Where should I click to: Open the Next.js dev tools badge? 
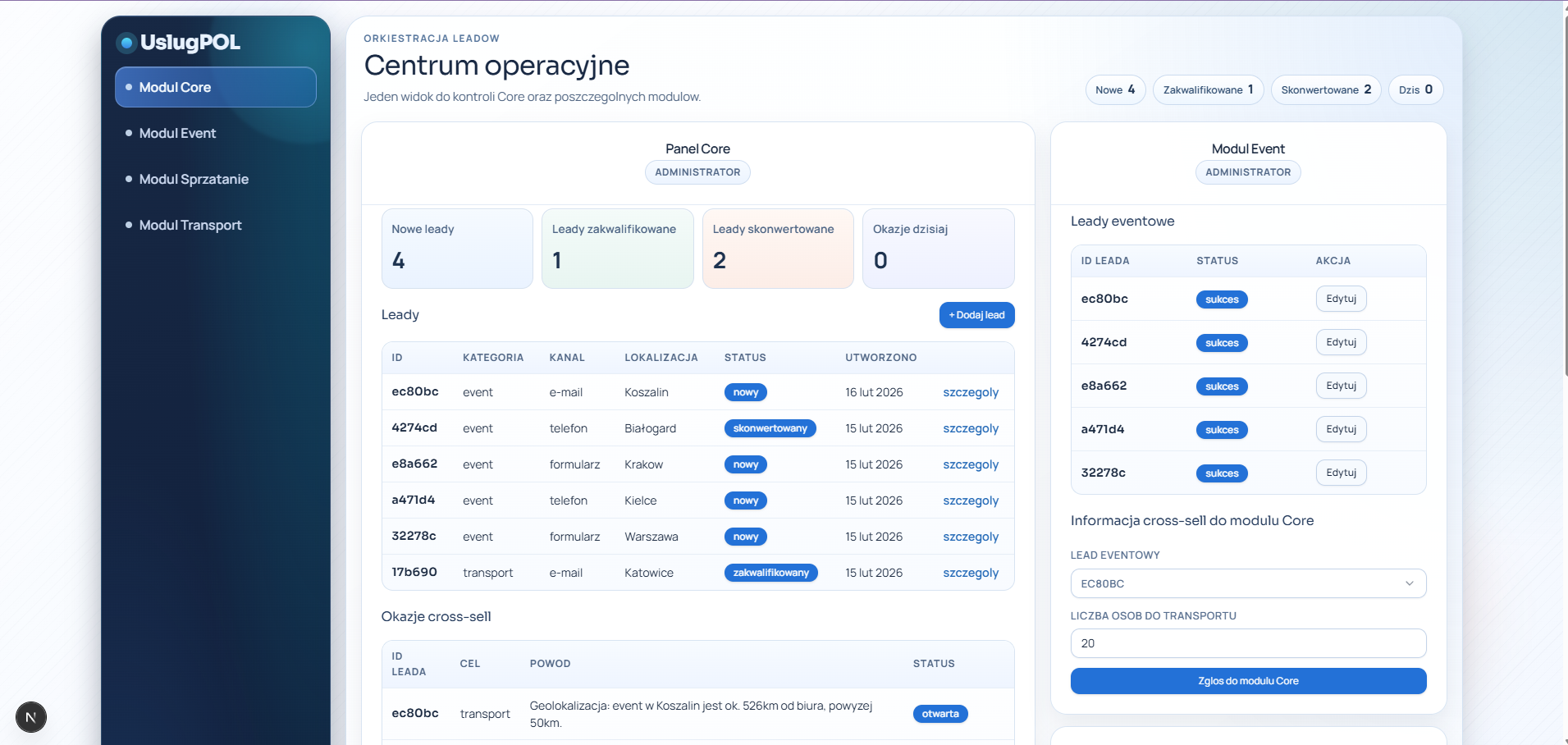click(31, 717)
